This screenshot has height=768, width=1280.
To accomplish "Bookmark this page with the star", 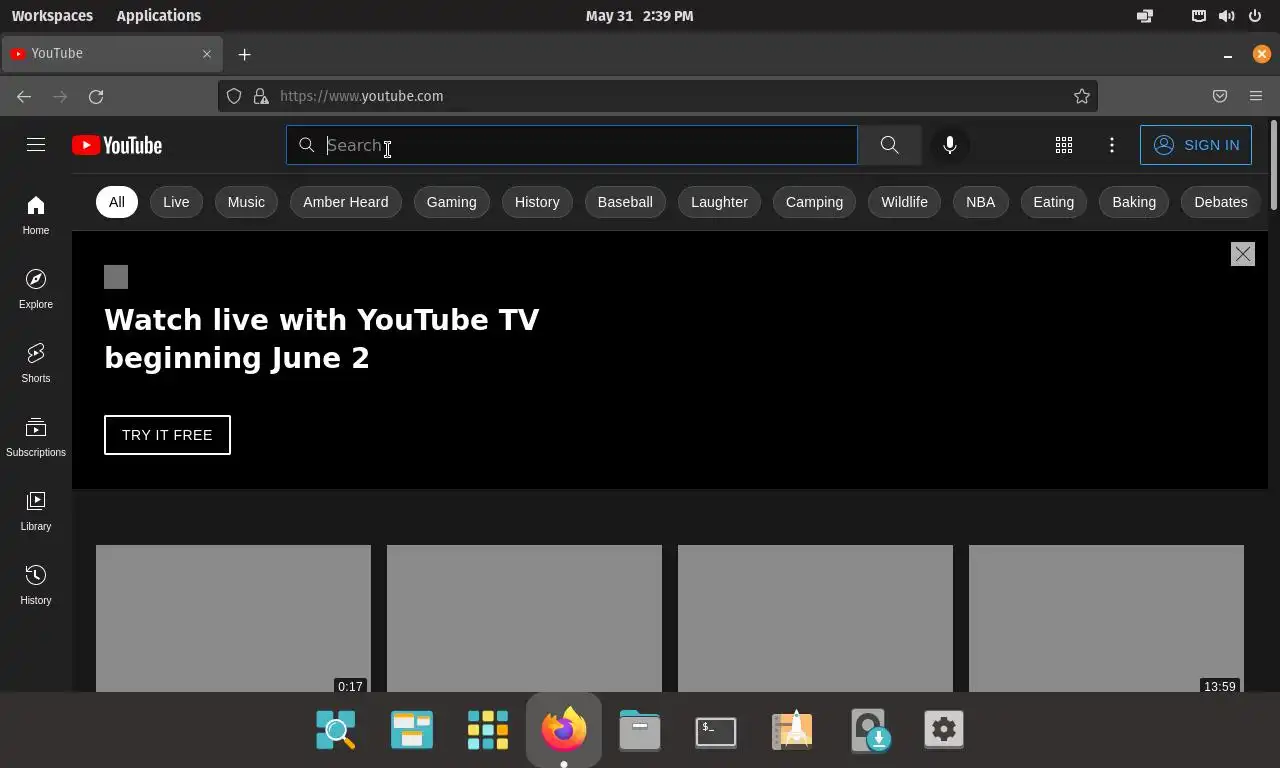I will click(1082, 96).
